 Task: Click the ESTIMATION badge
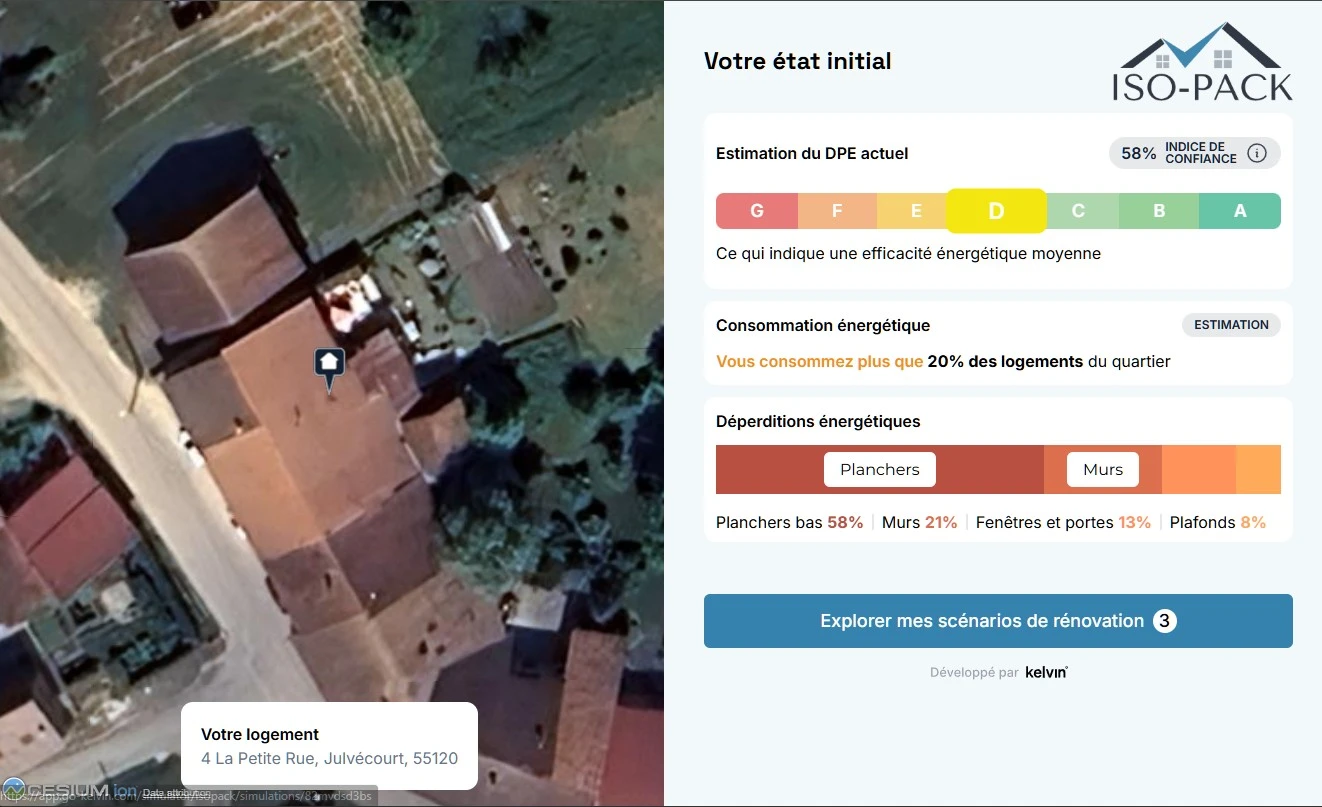tap(1231, 325)
